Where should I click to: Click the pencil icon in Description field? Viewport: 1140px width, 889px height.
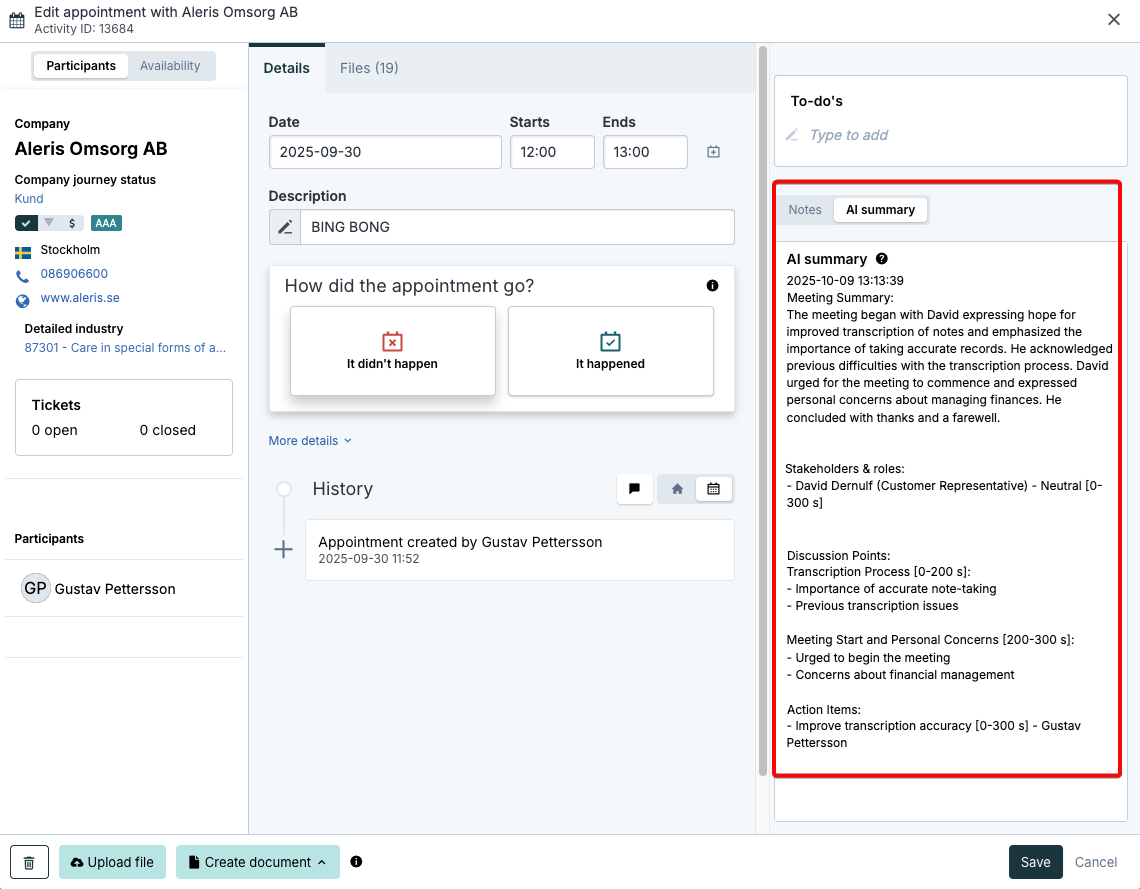pyautogui.click(x=285, y=227)
